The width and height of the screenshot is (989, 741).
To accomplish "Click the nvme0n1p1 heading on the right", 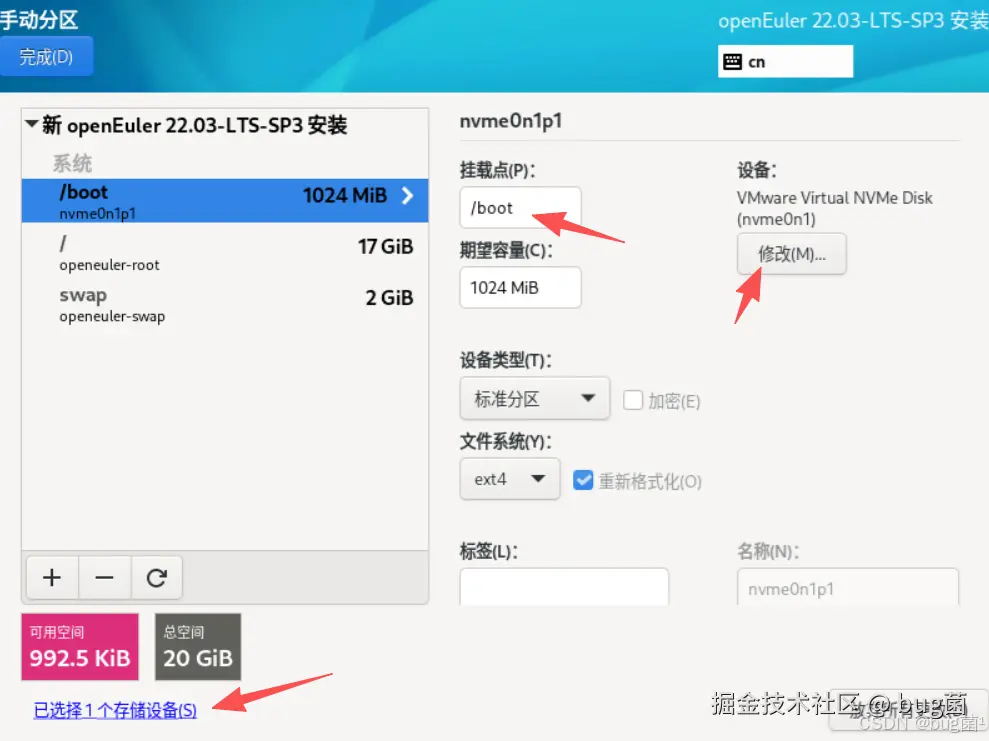I will [x=511, y=120].
